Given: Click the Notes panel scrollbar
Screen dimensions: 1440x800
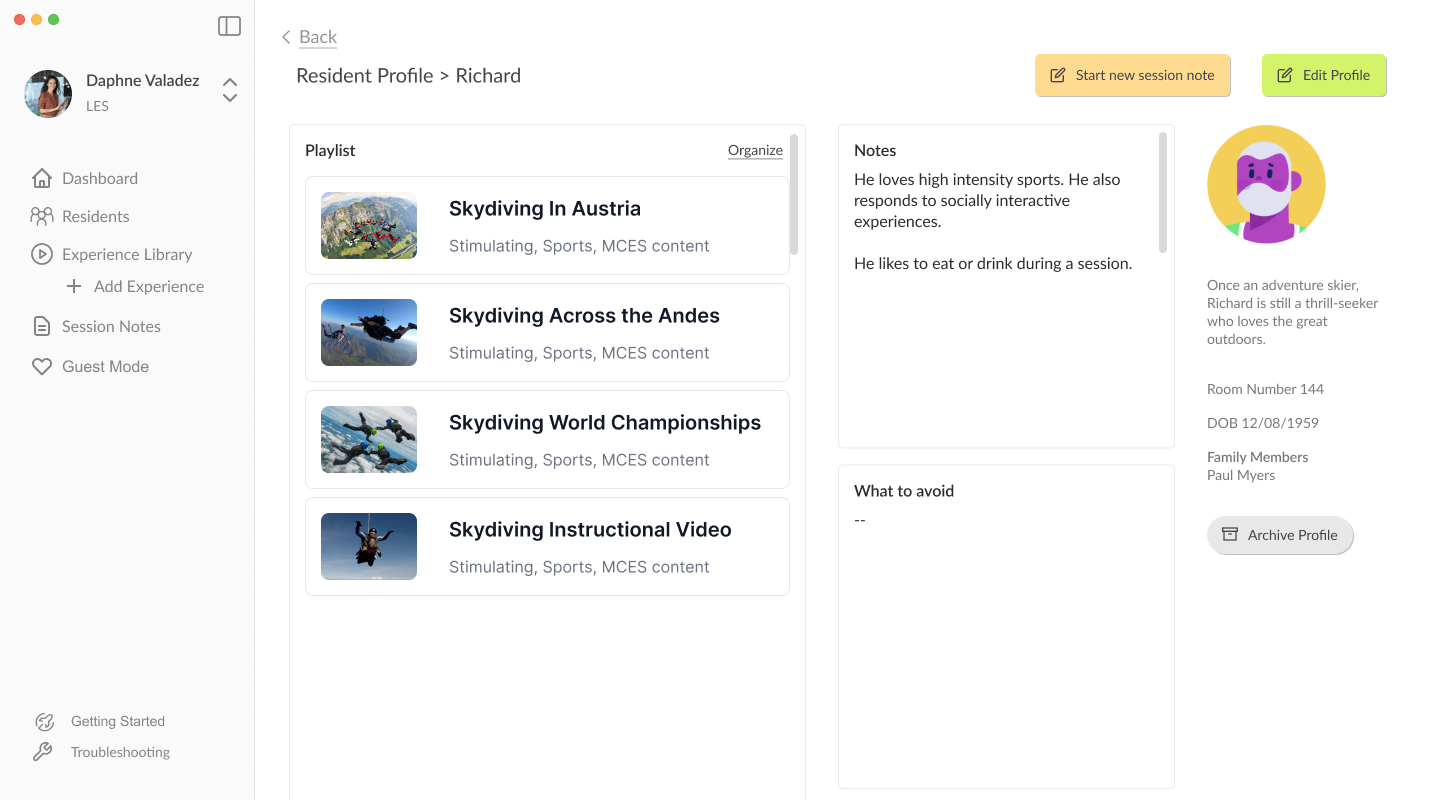Looking at the screenshot, I should pos(1163,192).
